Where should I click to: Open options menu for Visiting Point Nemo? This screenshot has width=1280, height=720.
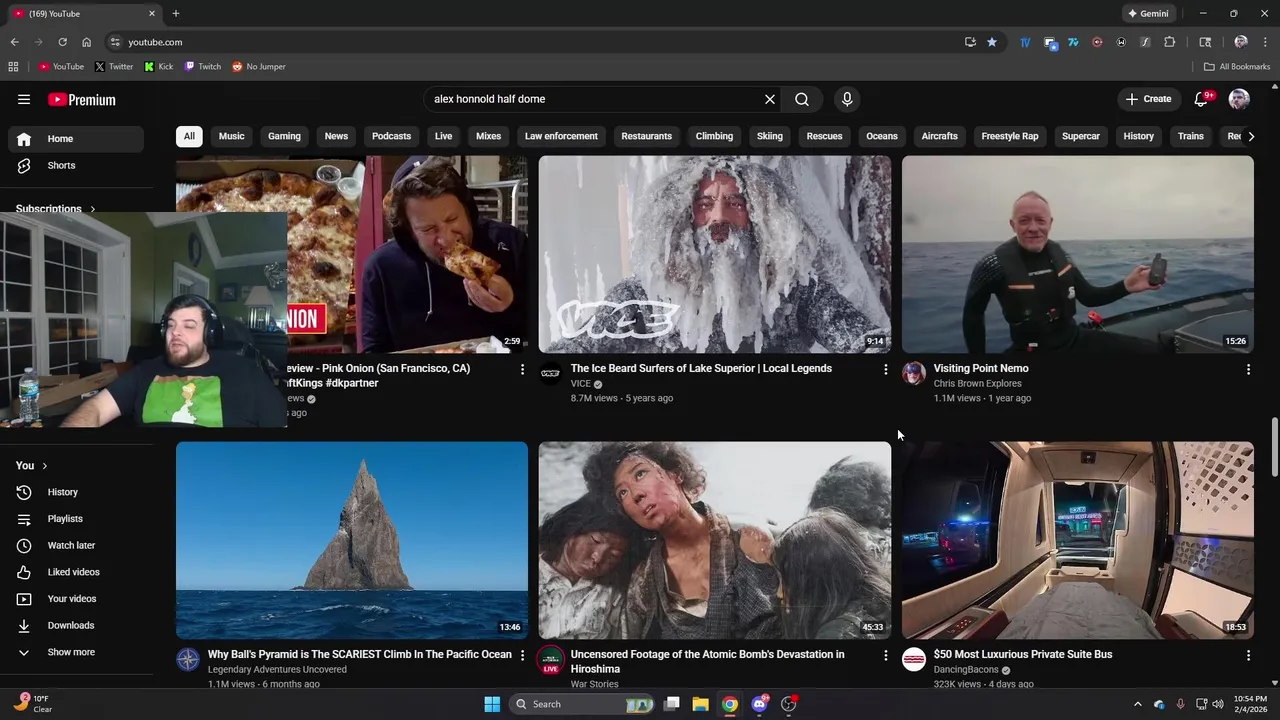[1248, 370]
